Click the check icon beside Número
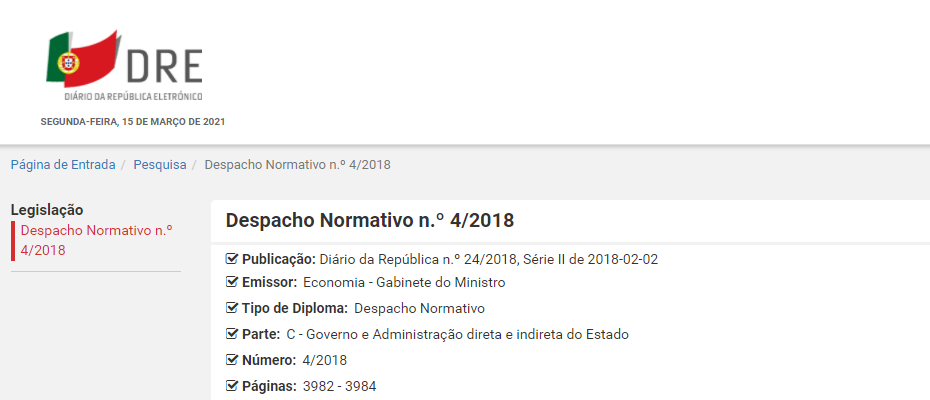 (x=232, y=360)
